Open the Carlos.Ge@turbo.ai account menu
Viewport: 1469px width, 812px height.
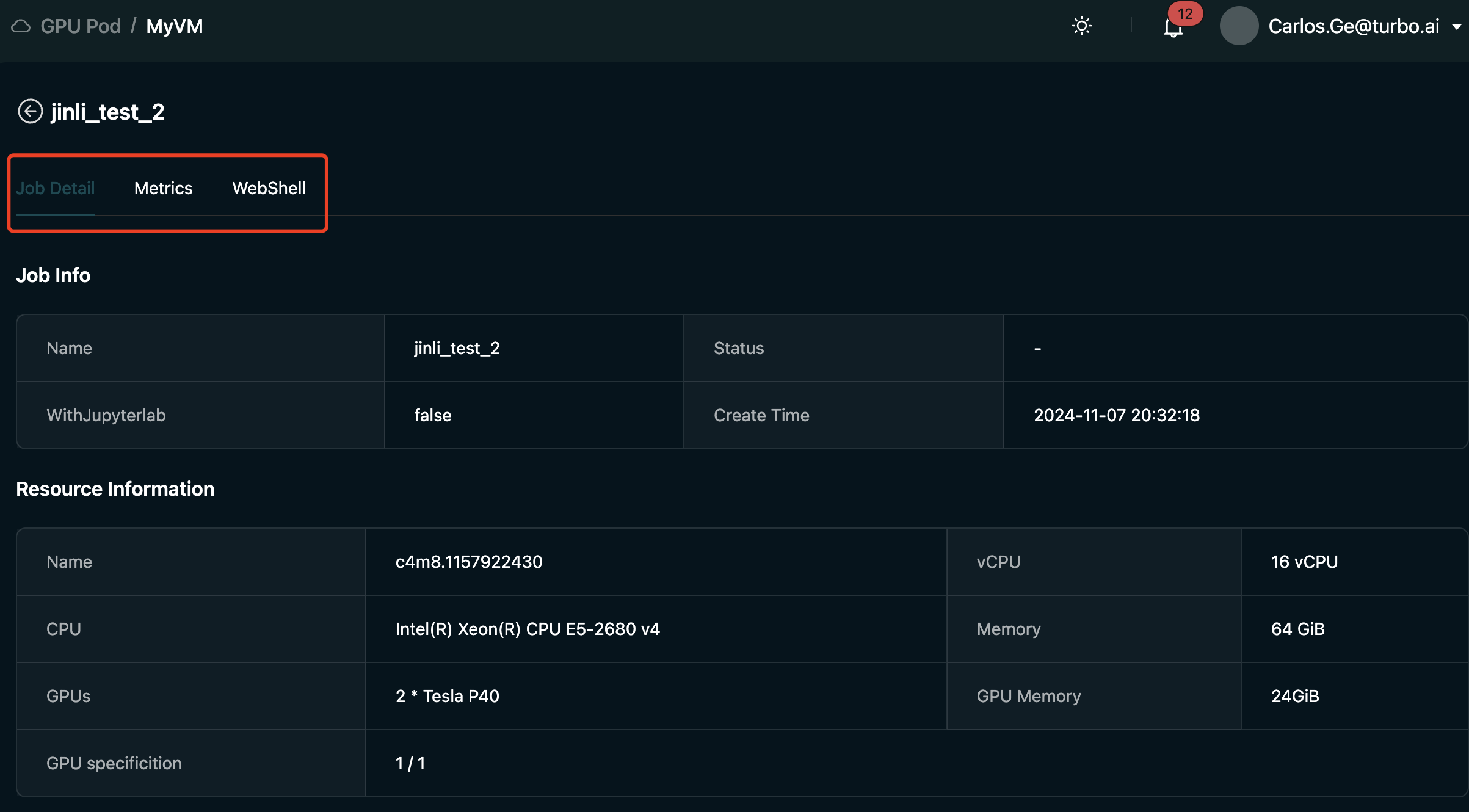1354,26
